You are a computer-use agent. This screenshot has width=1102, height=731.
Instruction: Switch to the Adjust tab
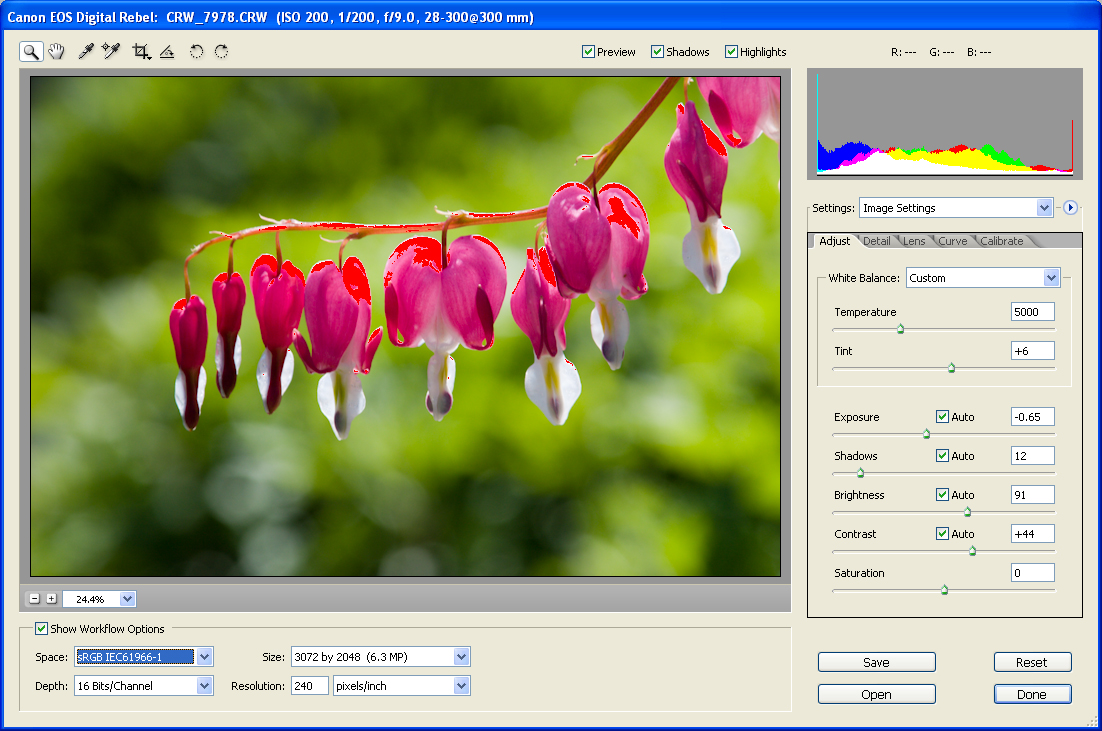pyautogui.click(x=834, y=241)
